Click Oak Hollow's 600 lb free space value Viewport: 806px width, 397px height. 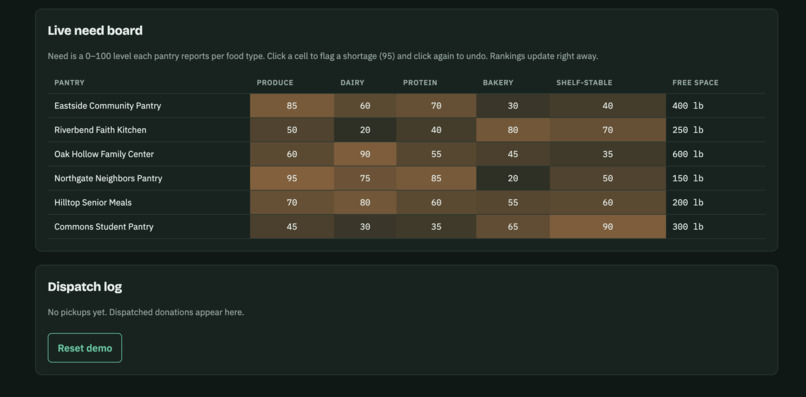pyautogui.click(x=688, y=154)
